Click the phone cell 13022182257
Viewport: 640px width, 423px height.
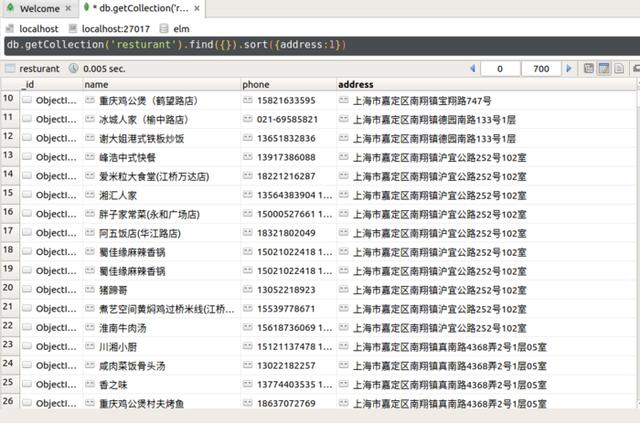pyautogui.click(x=289, y=365)
